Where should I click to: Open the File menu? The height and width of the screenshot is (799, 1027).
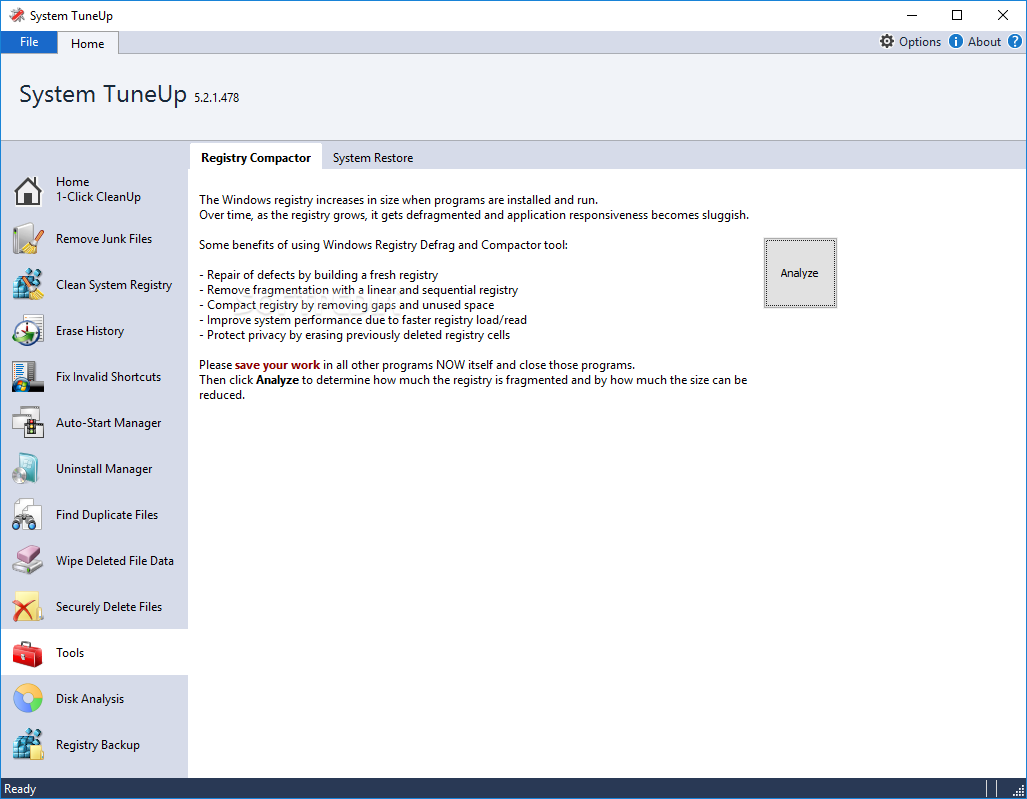tap(29, 42)
